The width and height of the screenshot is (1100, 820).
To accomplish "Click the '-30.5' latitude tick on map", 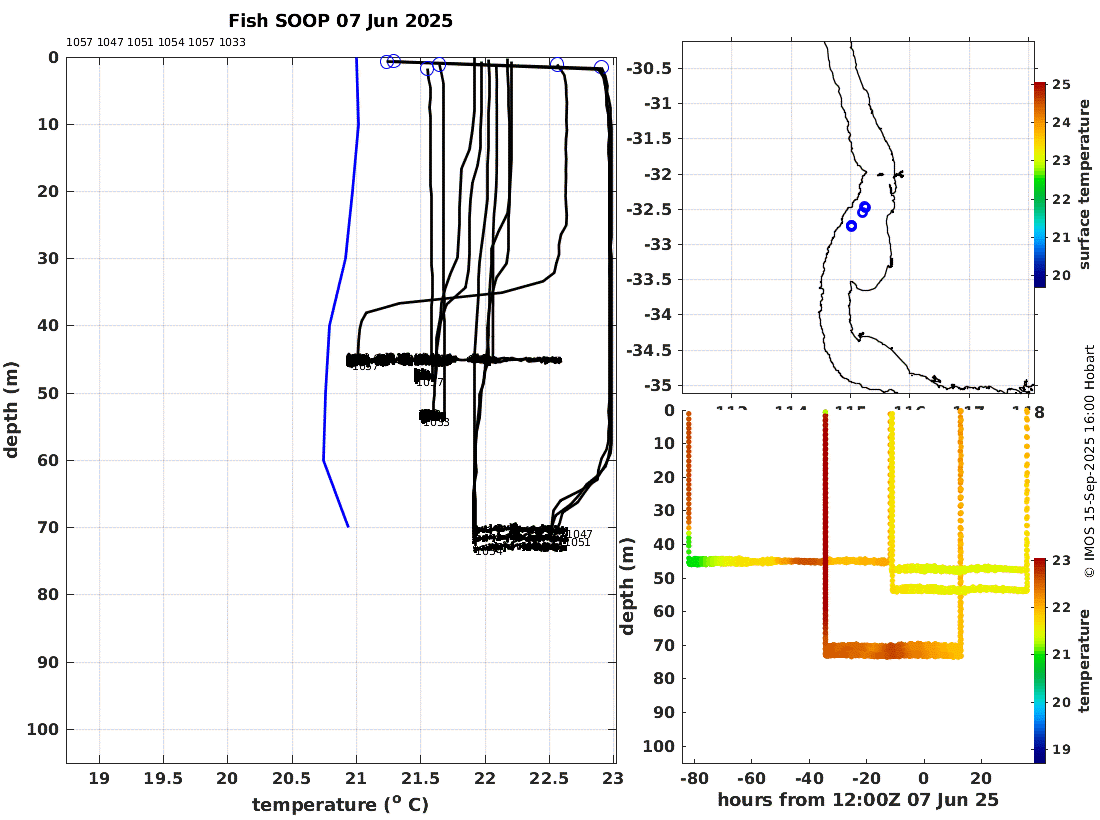I will [x=649, y=68].
